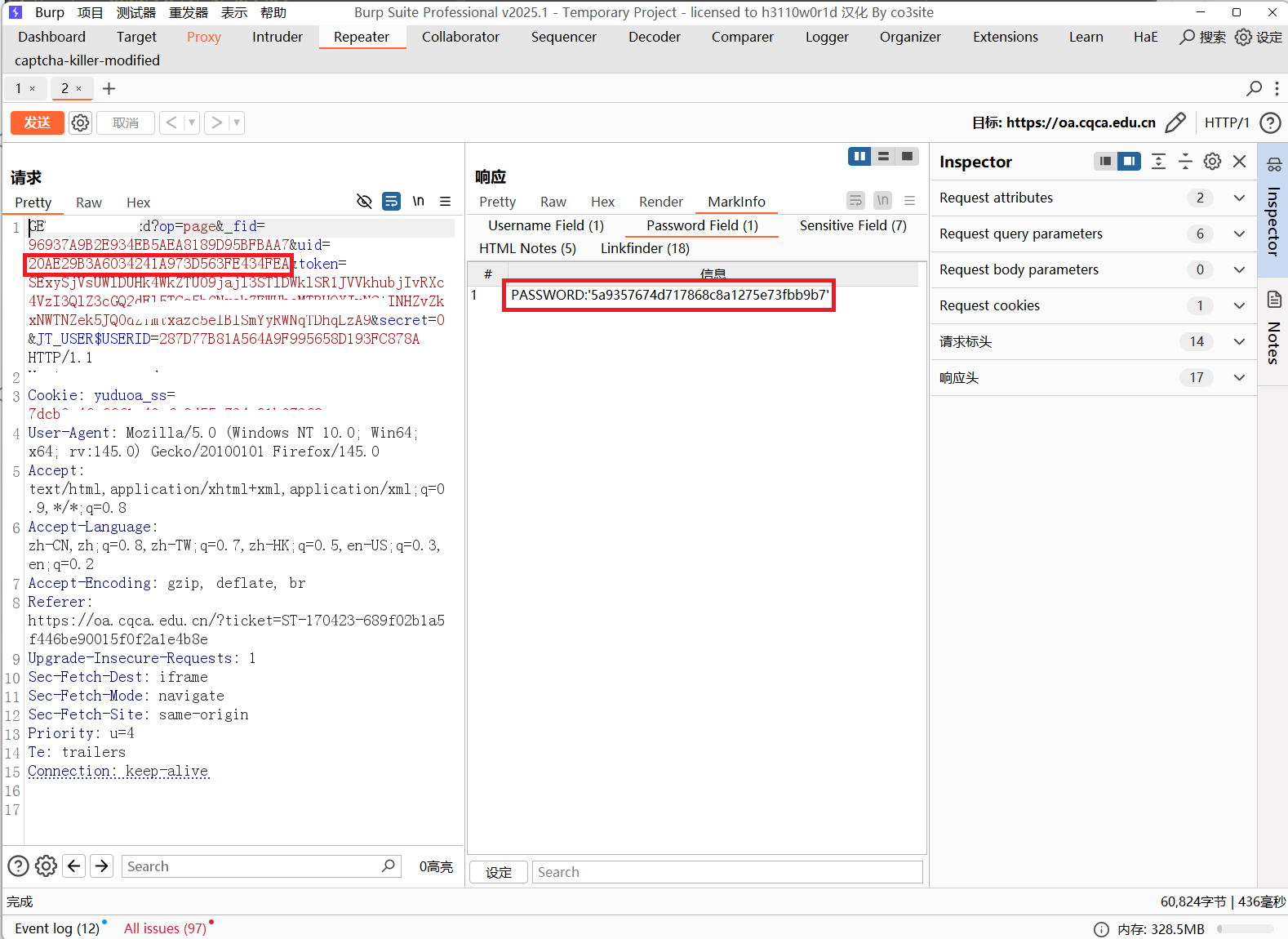Switch to the Intruder tab

point(277,37)
